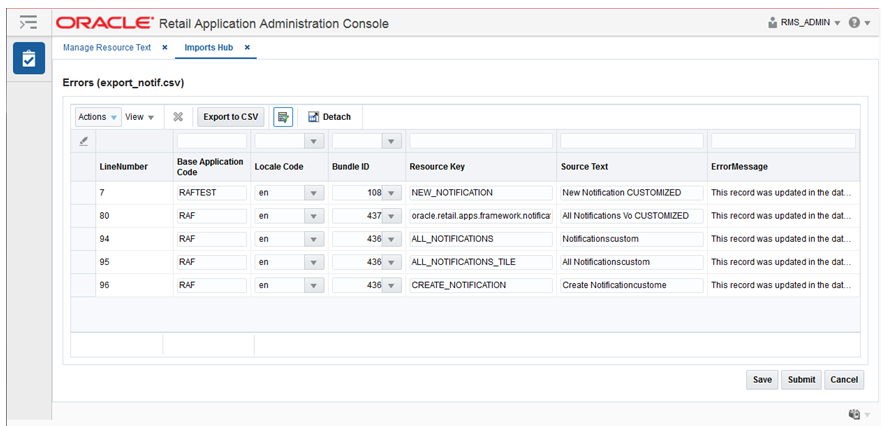Image resolution: width=883 pixels, height=426 pixels.
Task: Click the Base Application Code column header
Action: (x=210, y=167)
